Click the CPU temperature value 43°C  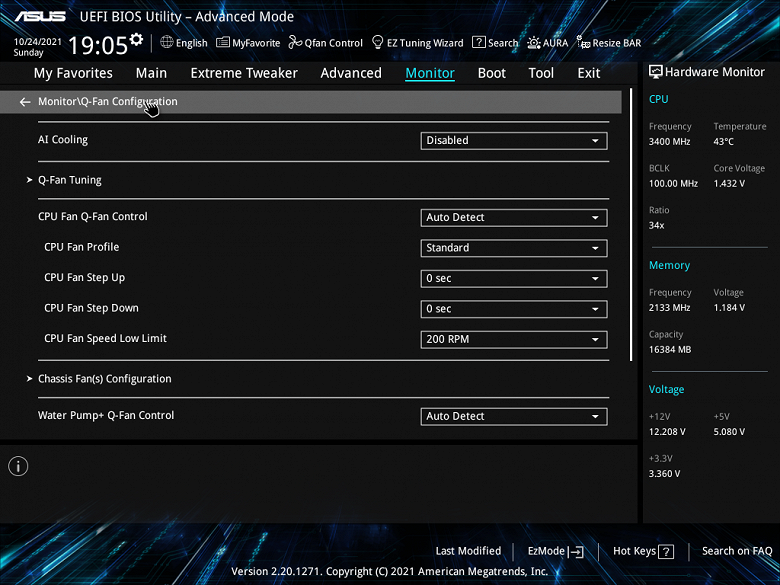point(723,142)
